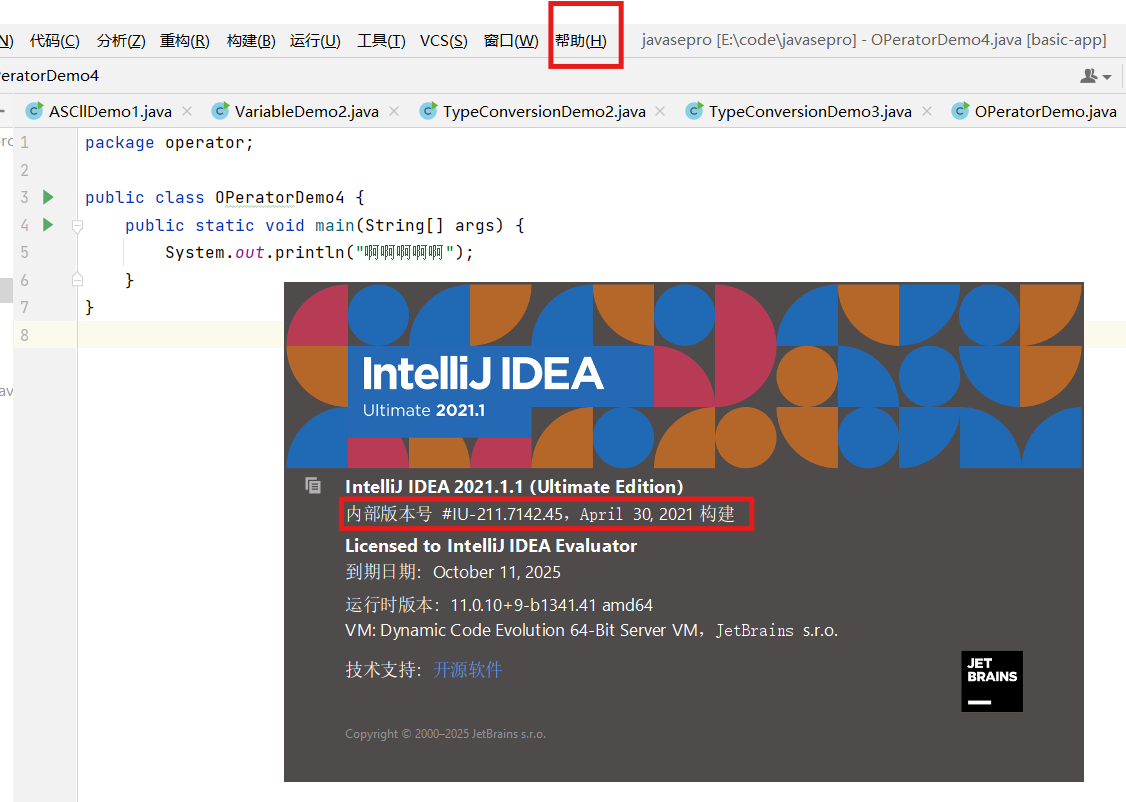Open the 代码(C) menu

[x=55, y=41]
